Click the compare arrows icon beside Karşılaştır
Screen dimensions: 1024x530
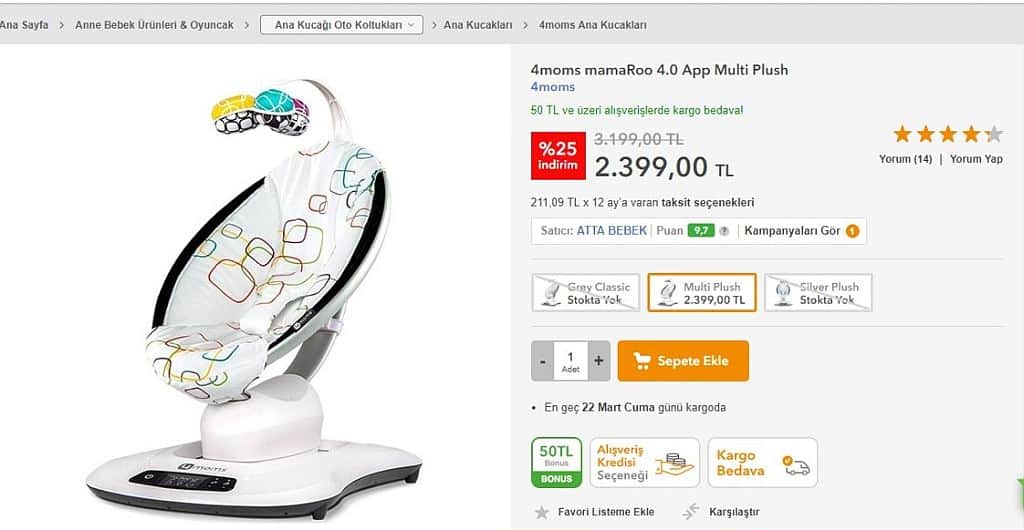[x=690, y=512]
